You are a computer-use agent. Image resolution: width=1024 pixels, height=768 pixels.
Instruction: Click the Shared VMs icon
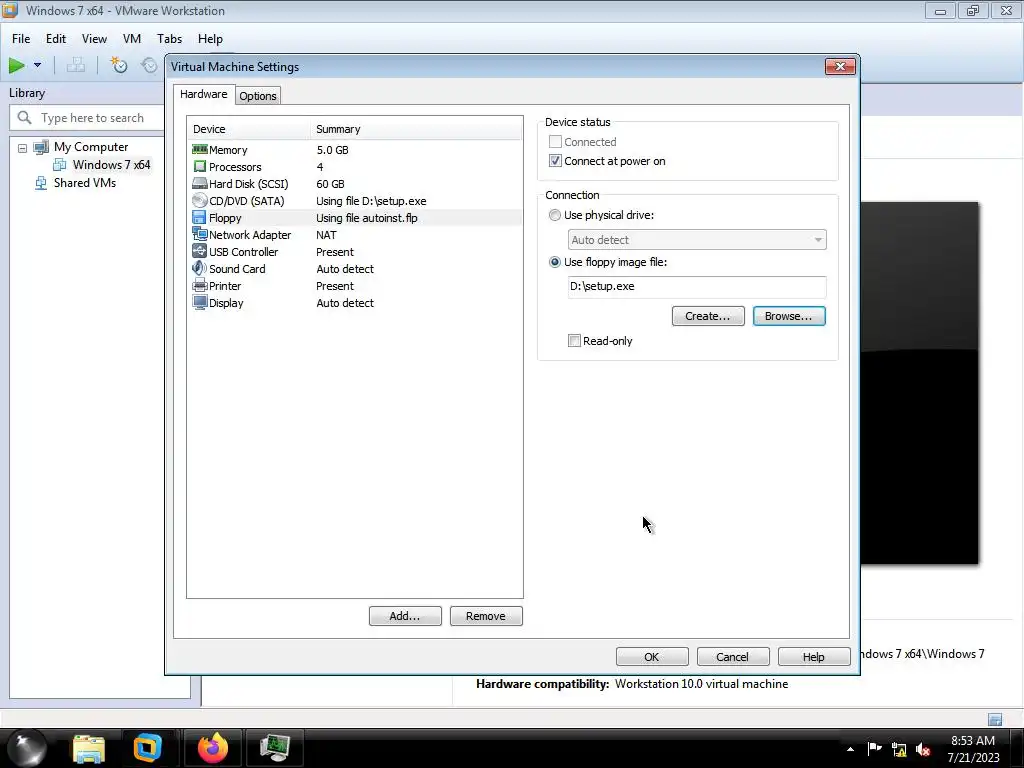41,183
